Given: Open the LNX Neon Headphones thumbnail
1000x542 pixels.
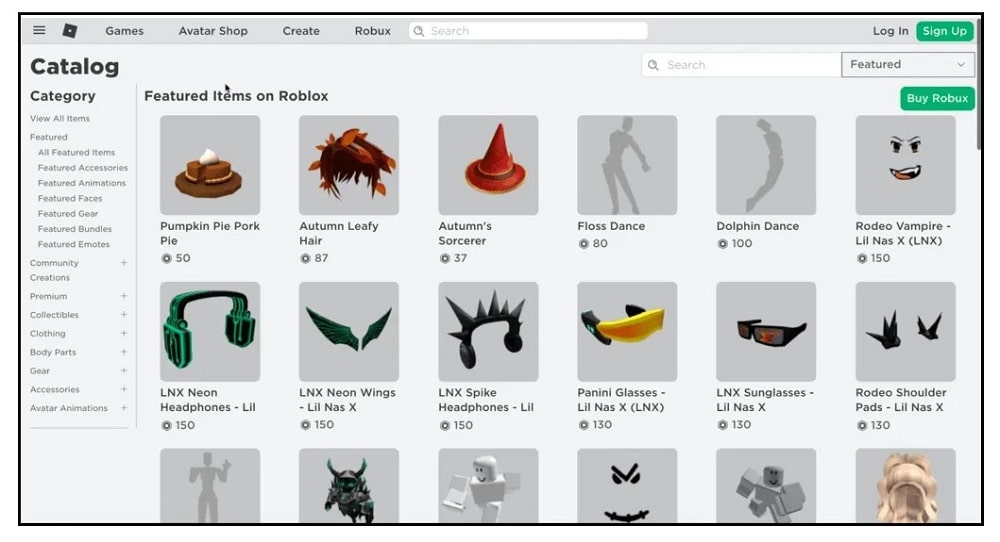Looking at the screenshot, I should 210,332.
